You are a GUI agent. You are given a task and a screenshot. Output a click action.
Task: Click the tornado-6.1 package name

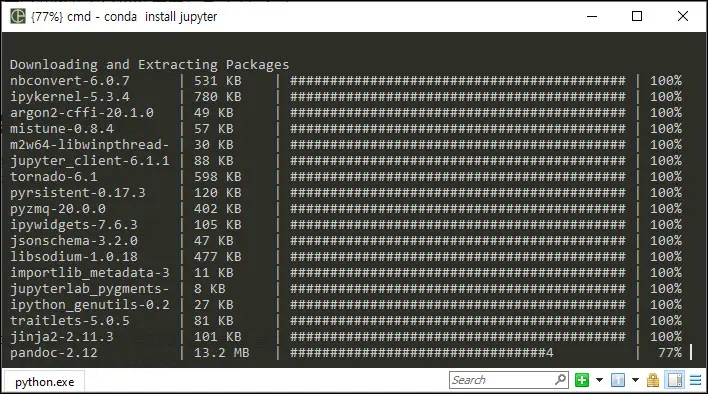[54, 176]
